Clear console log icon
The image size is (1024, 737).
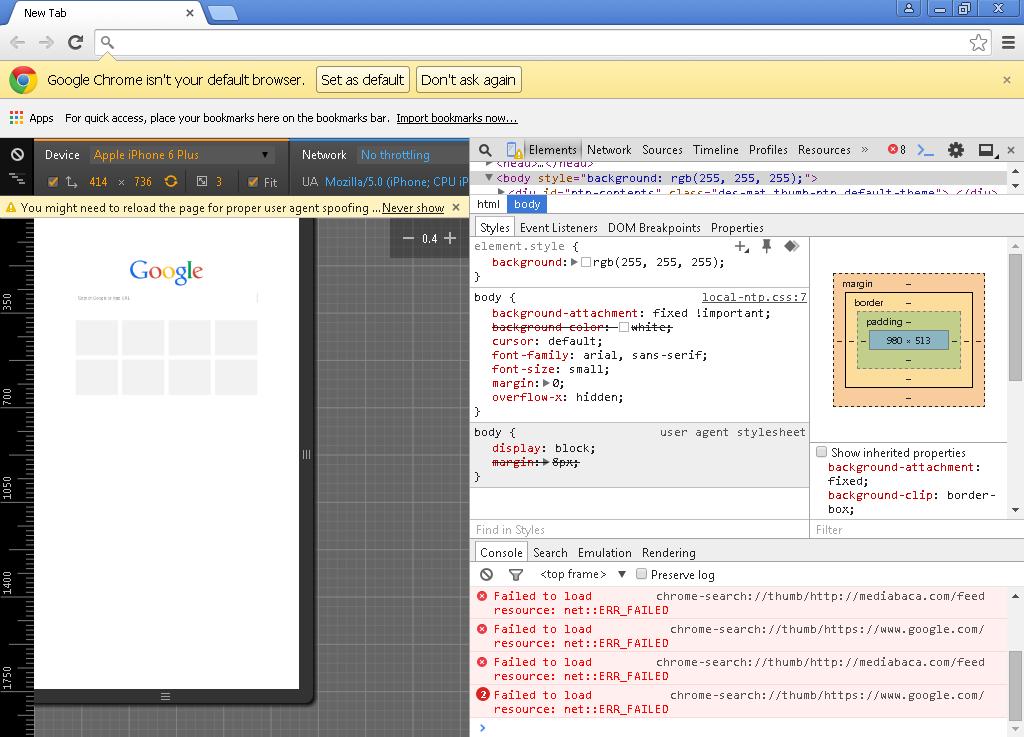click(x=487, y=574)
